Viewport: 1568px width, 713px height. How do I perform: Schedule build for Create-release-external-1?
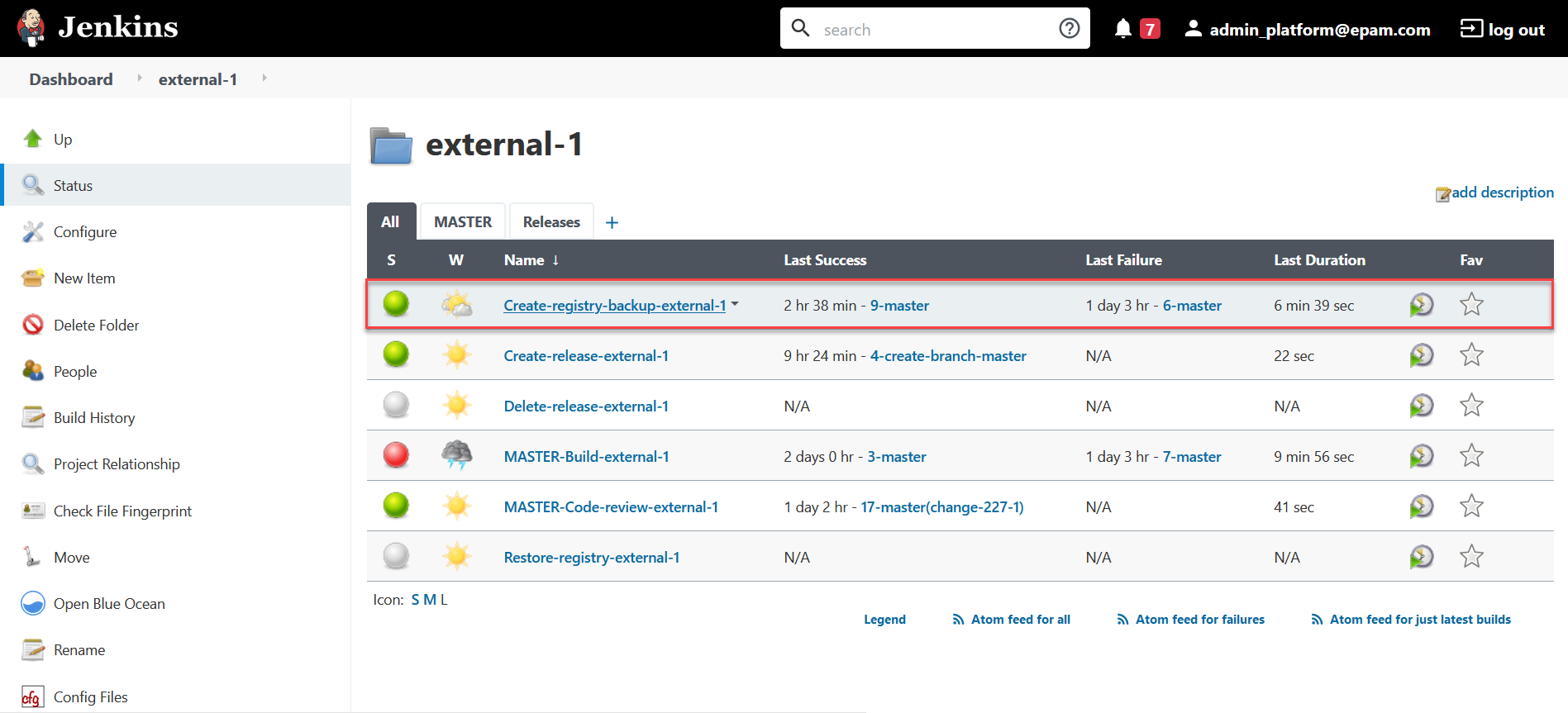click(x=1422, y=355)
